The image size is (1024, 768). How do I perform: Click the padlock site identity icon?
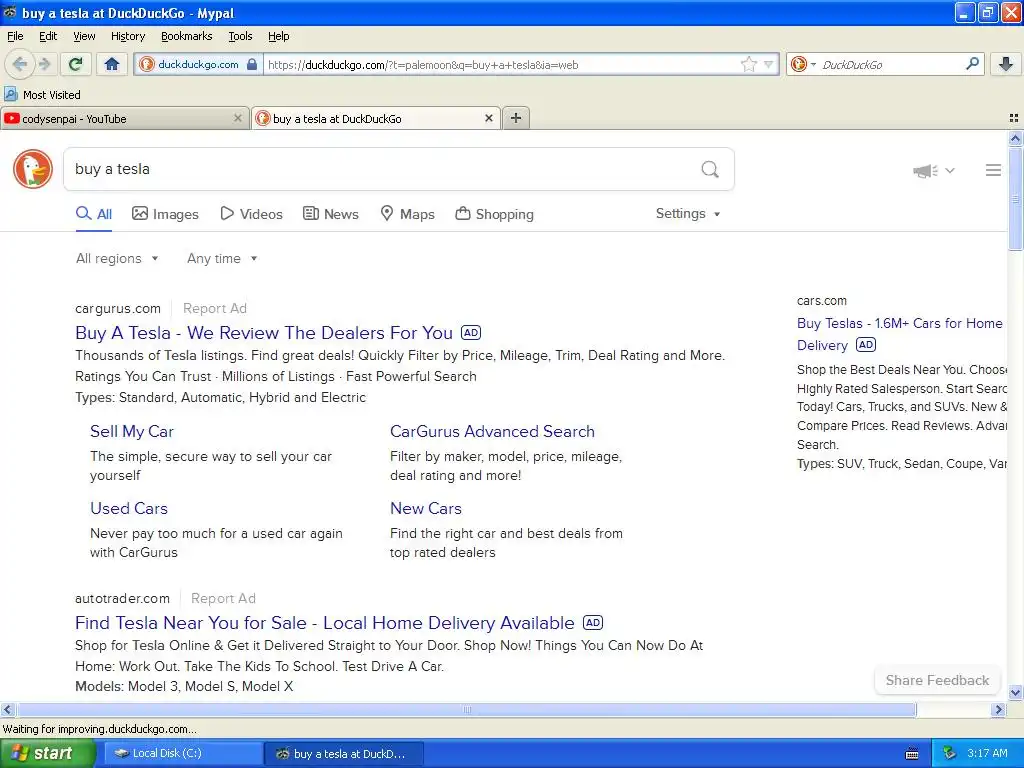252,64
